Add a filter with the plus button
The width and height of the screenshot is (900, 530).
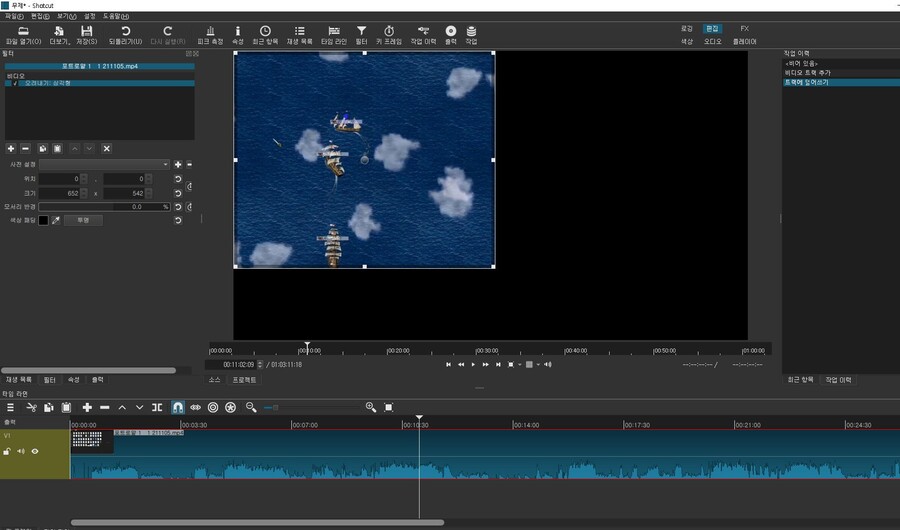[x=11, y=149]
